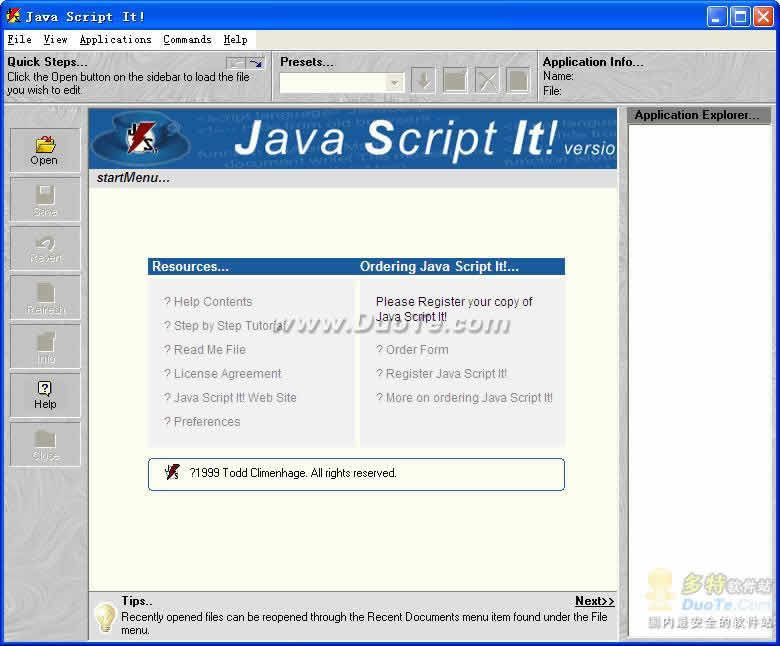Click the X delete preset button
780x646 pixels.
click(487, 81)
